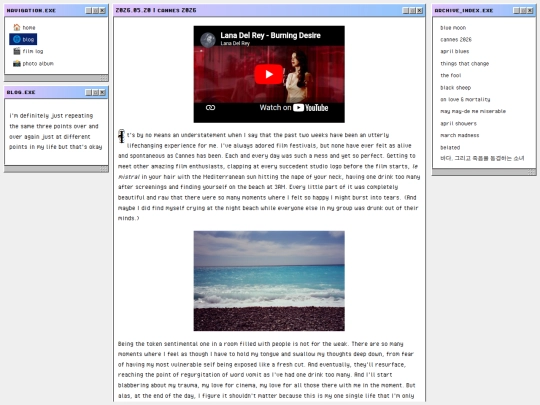Click the archive_index.exe title bar text
This screenshot has height=405, width=540.
tap(464, 11)
